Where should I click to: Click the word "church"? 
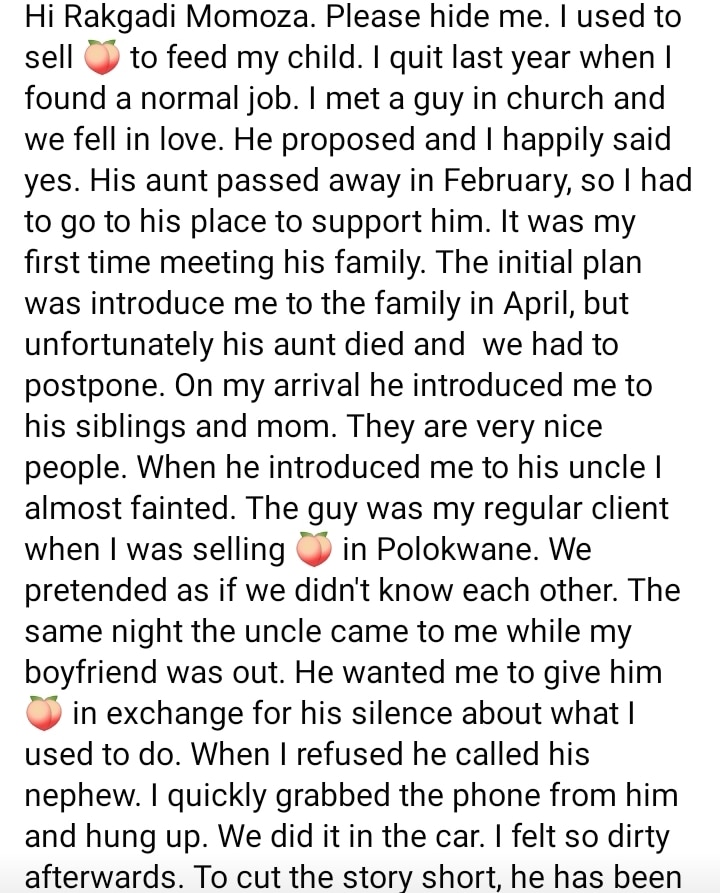[513, 99]
